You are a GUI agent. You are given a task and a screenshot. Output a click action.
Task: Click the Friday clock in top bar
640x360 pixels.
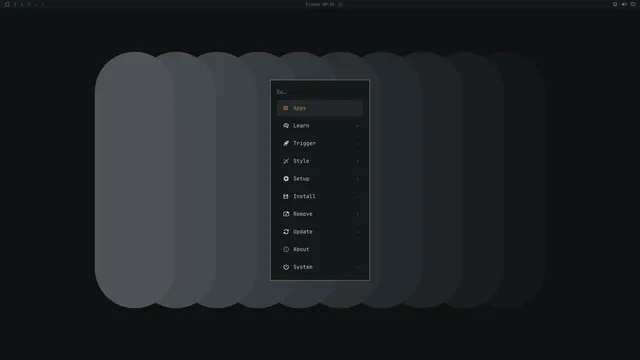click(x=320, y=4)
